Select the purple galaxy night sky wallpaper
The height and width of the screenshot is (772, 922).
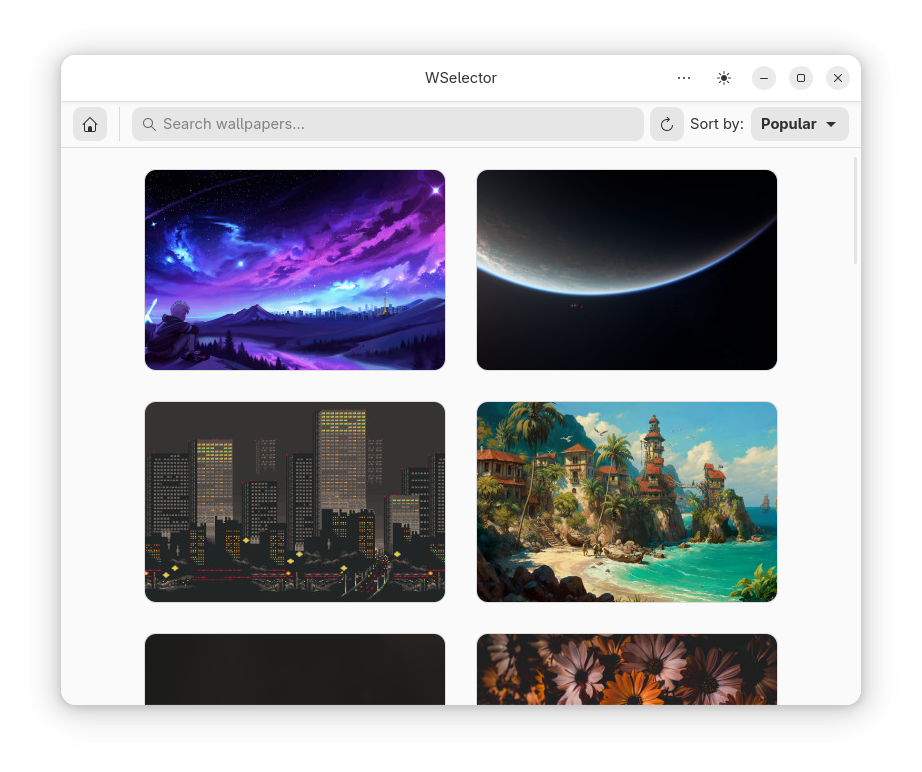(x=295, y=270)
